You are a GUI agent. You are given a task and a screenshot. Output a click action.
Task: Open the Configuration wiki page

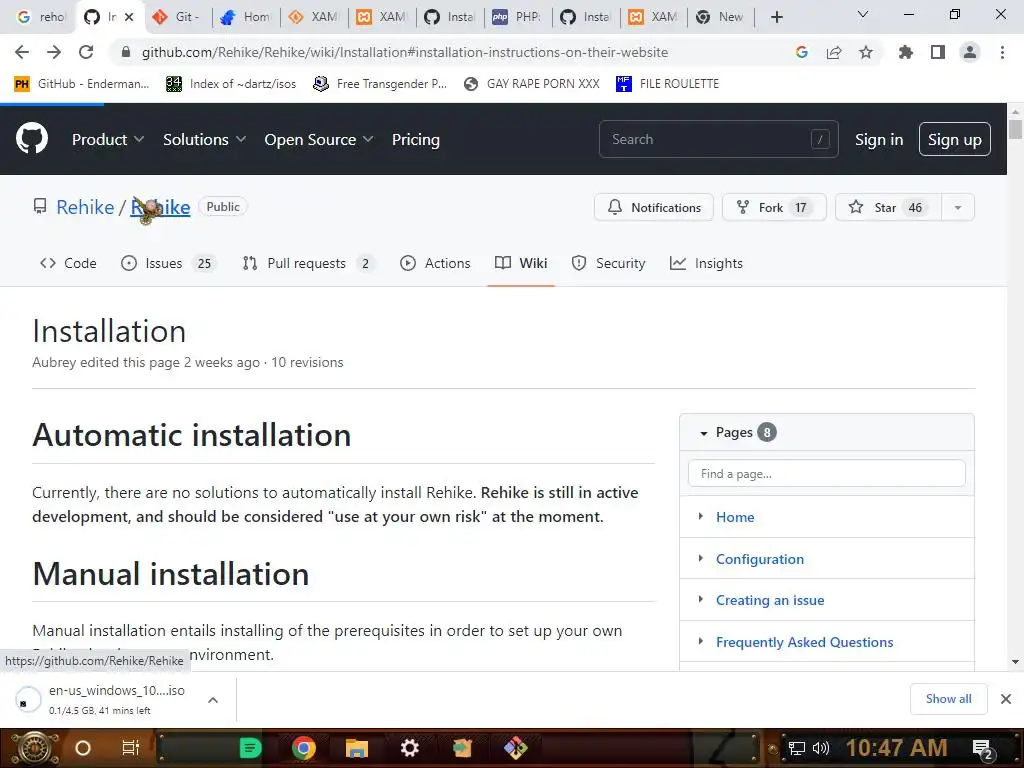pyautogui.click(x=760, y=559)
